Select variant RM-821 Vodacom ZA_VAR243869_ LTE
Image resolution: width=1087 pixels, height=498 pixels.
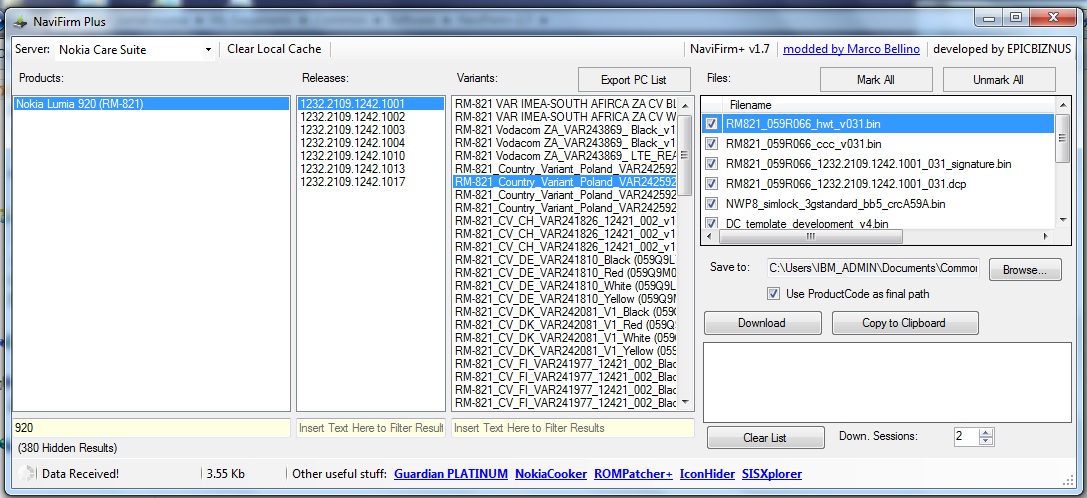click(565, 156)
